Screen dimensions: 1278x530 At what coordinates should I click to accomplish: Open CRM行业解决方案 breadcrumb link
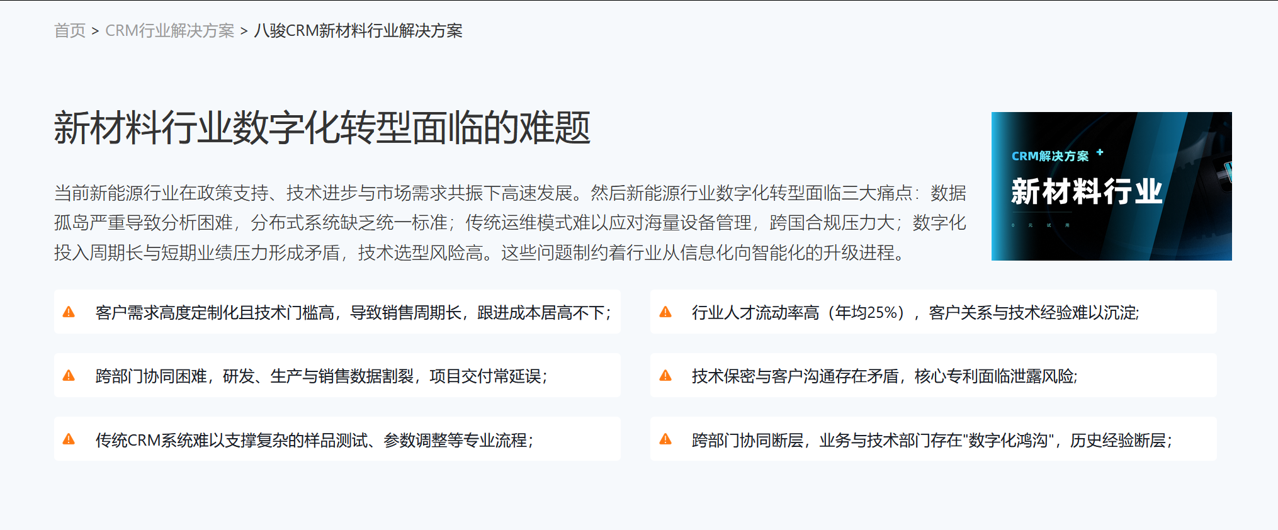tap(170, 31)
